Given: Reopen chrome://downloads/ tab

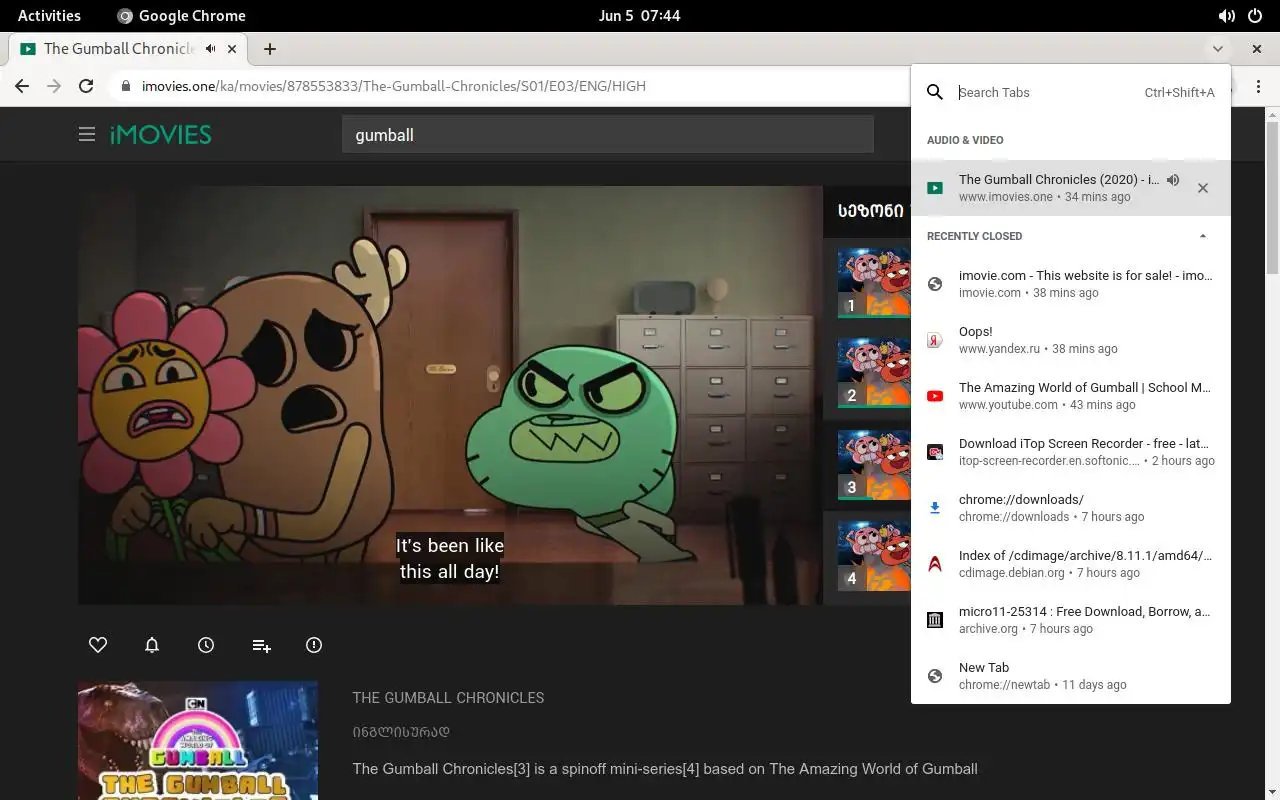Looking at the screenshot, I should point(1071,508).
